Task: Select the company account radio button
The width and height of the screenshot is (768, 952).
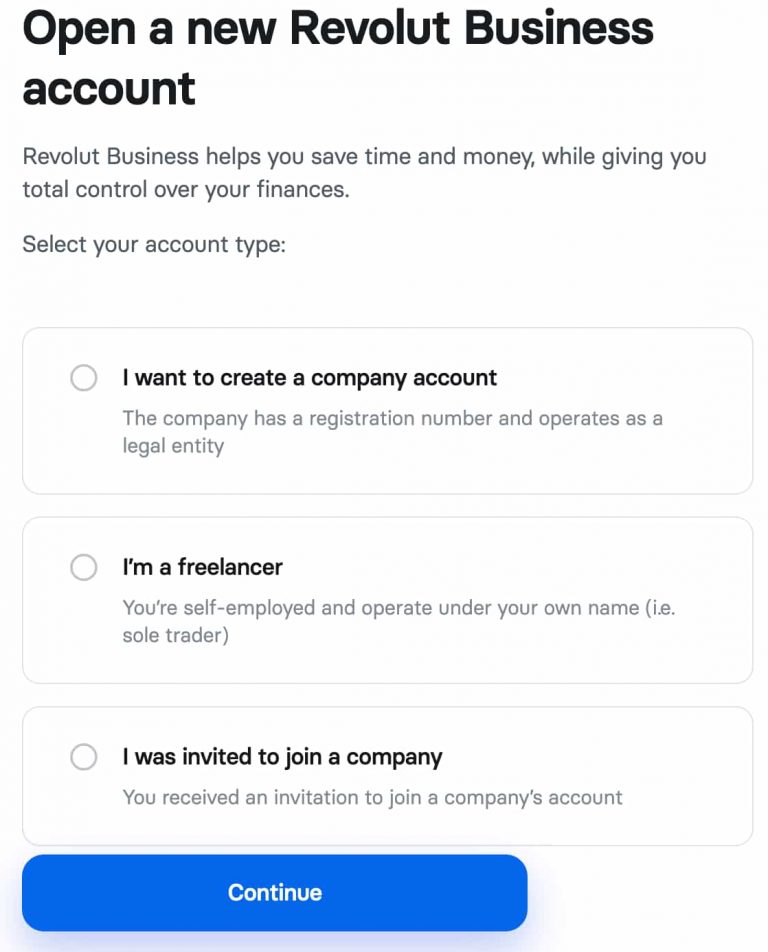Action: [x=84, y=378]
